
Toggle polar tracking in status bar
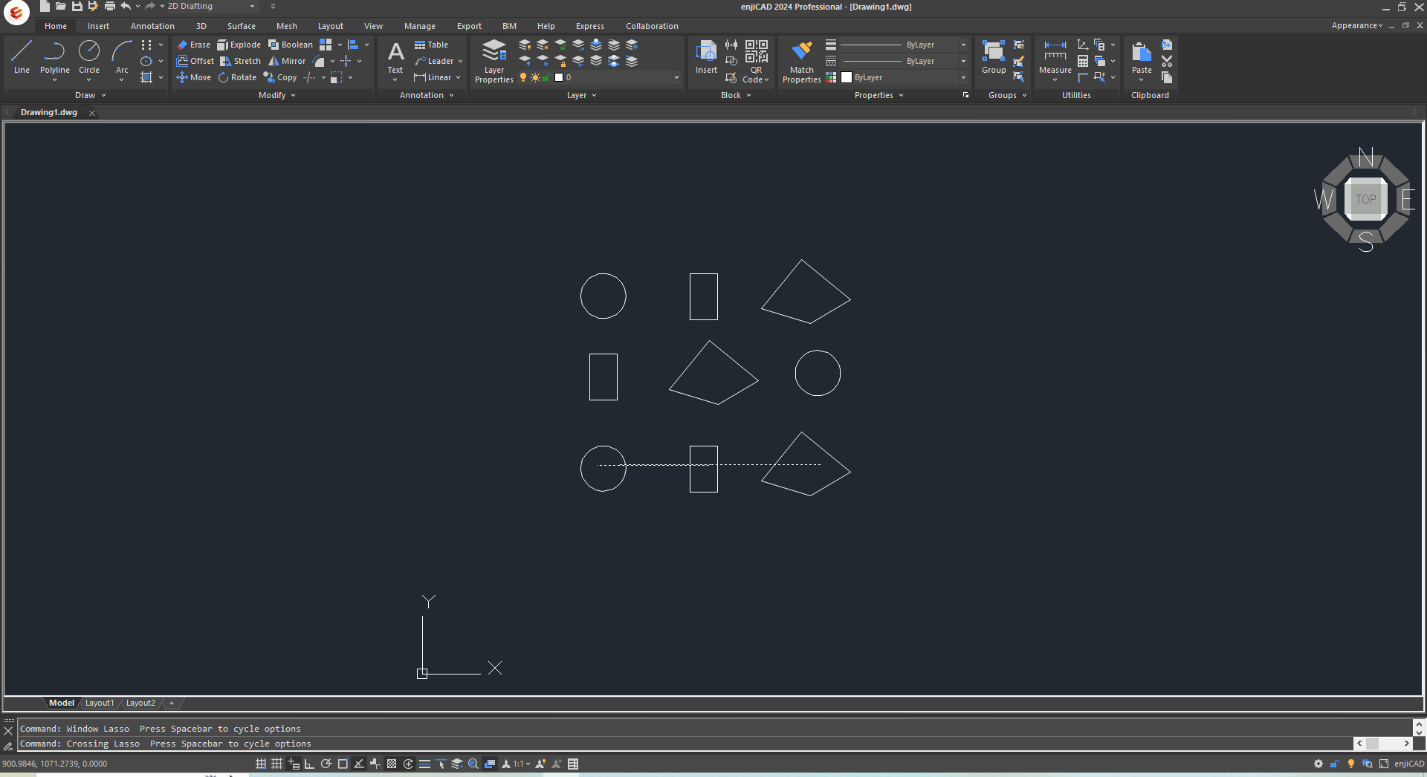pos(326,764)
